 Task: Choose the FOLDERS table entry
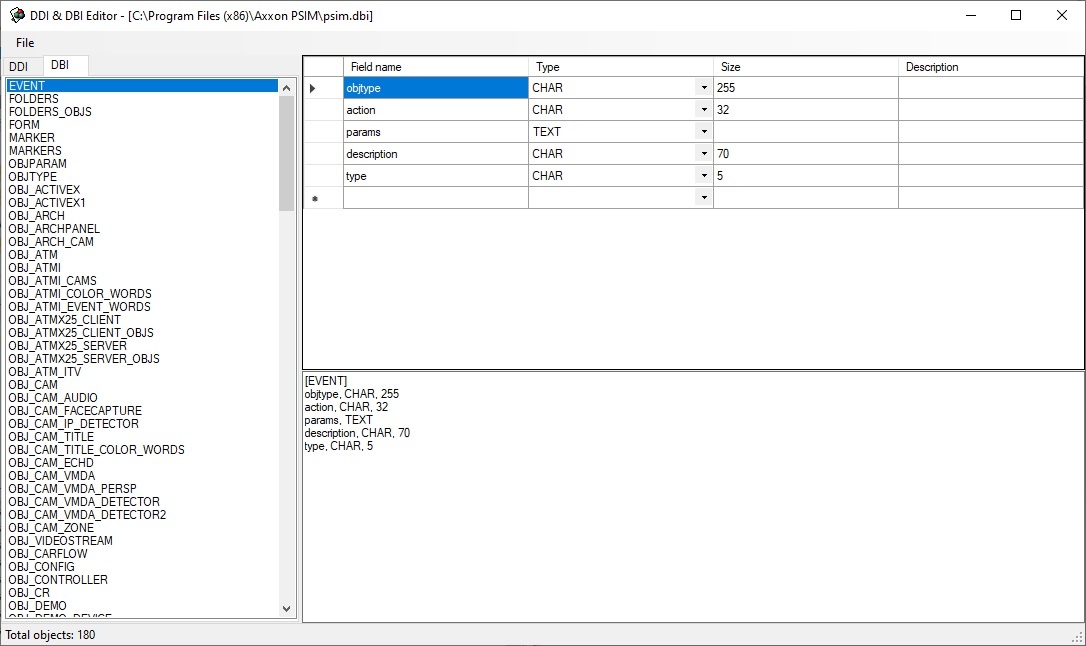33,99
